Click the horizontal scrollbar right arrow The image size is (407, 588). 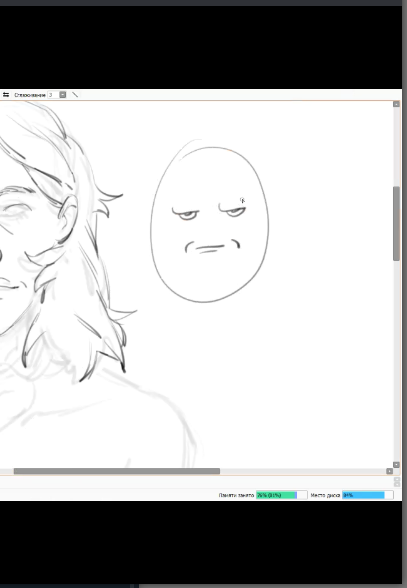[x=389, y=471]
